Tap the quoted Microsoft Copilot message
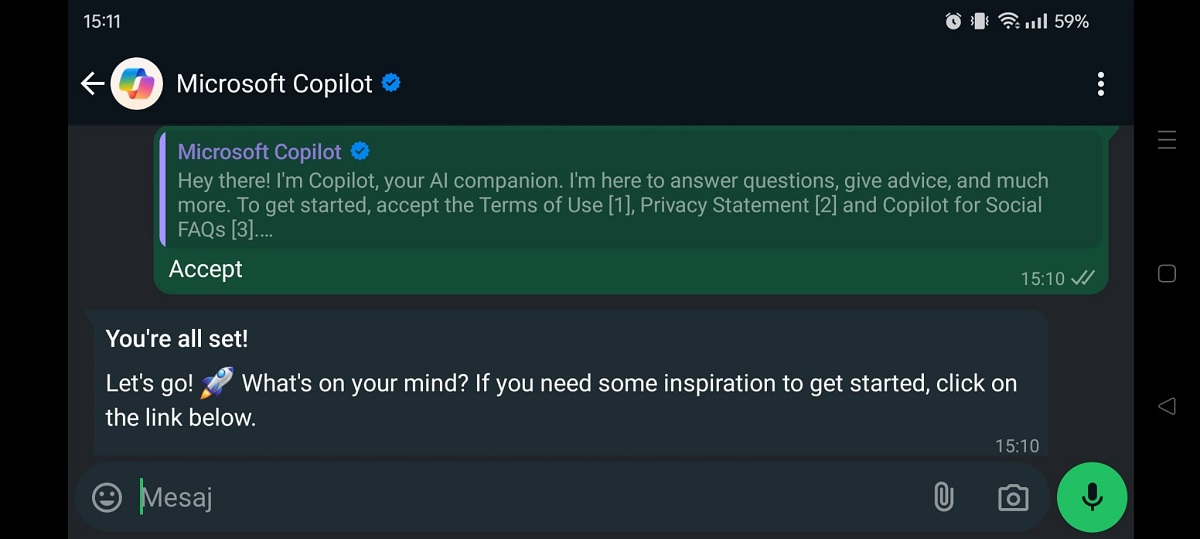This screenshot has height=539, width=1200. [x=630, y=190]
